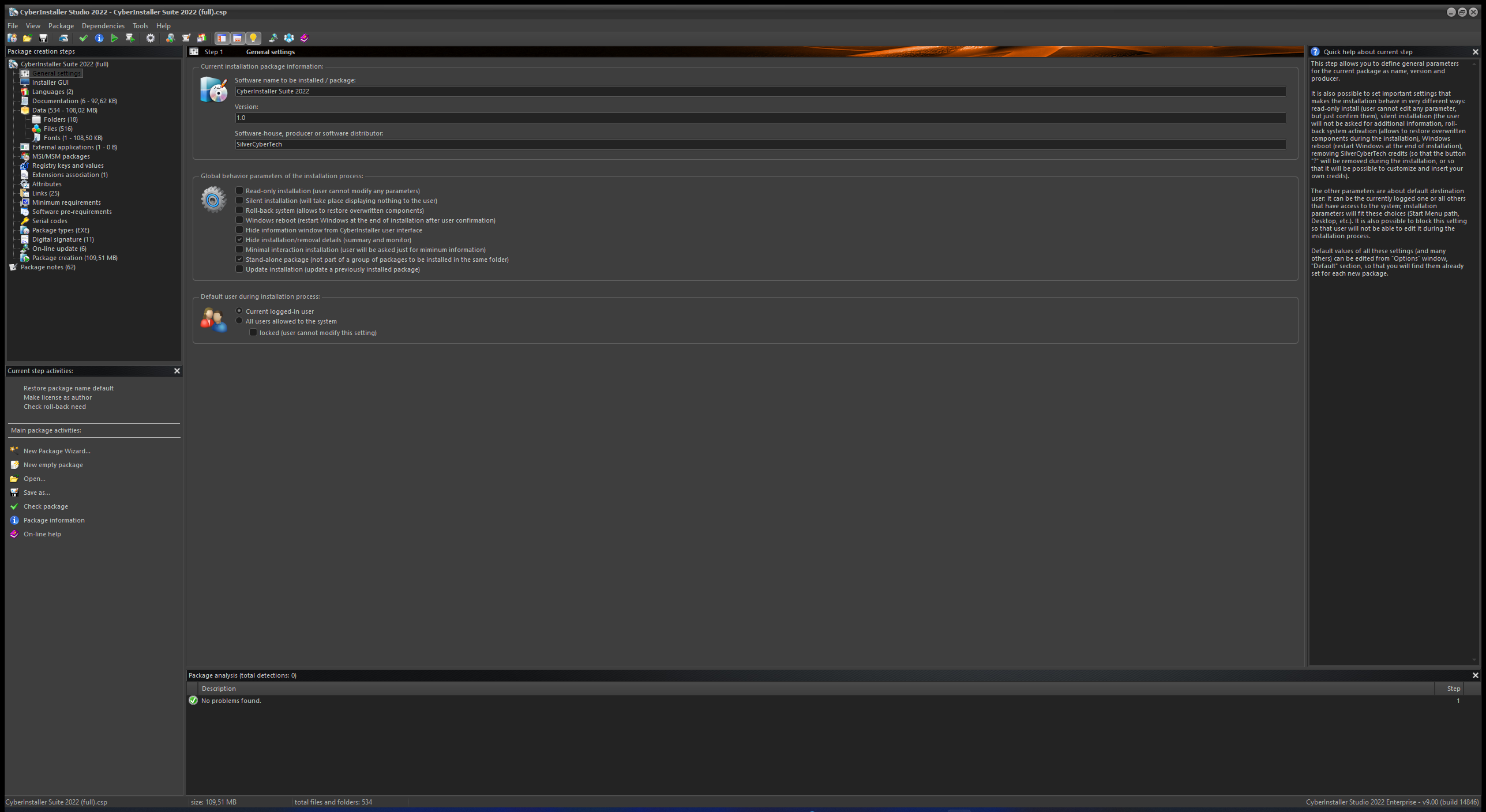The width and height of the screenshot is (1486, 812).
Task: Click Make license as author link
Action: coord(58,397)
